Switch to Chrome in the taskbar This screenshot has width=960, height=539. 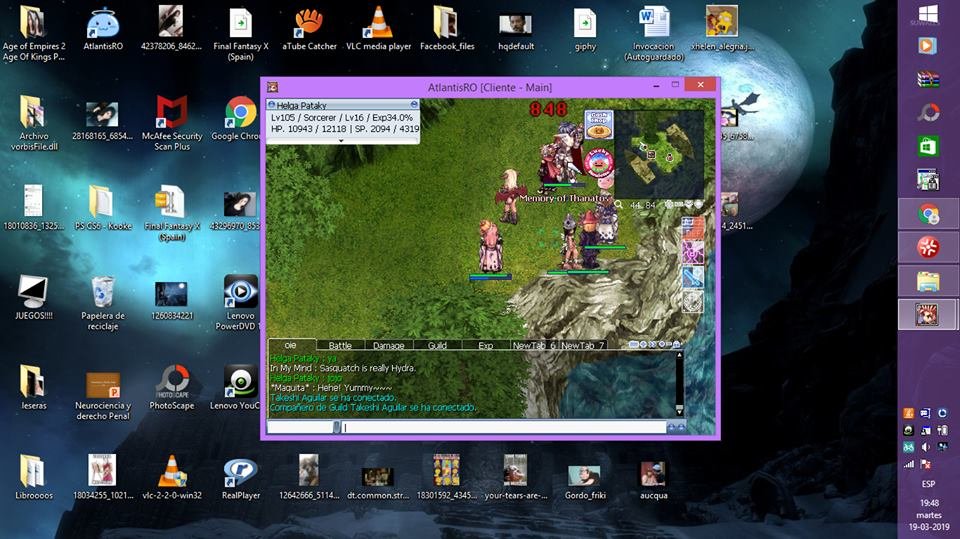(x=928, y=214)
